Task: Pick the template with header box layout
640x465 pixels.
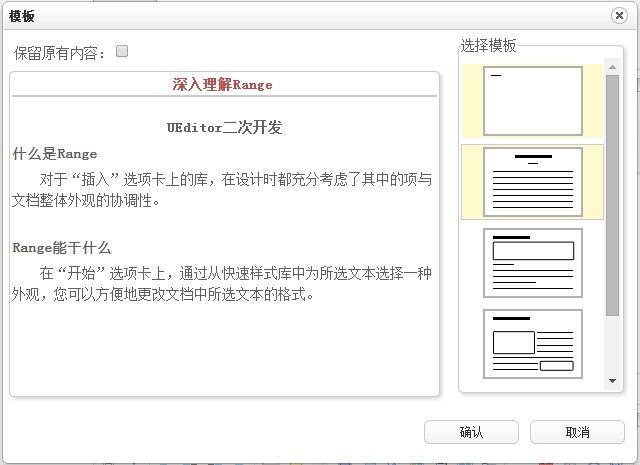Action: coord(532,263)
